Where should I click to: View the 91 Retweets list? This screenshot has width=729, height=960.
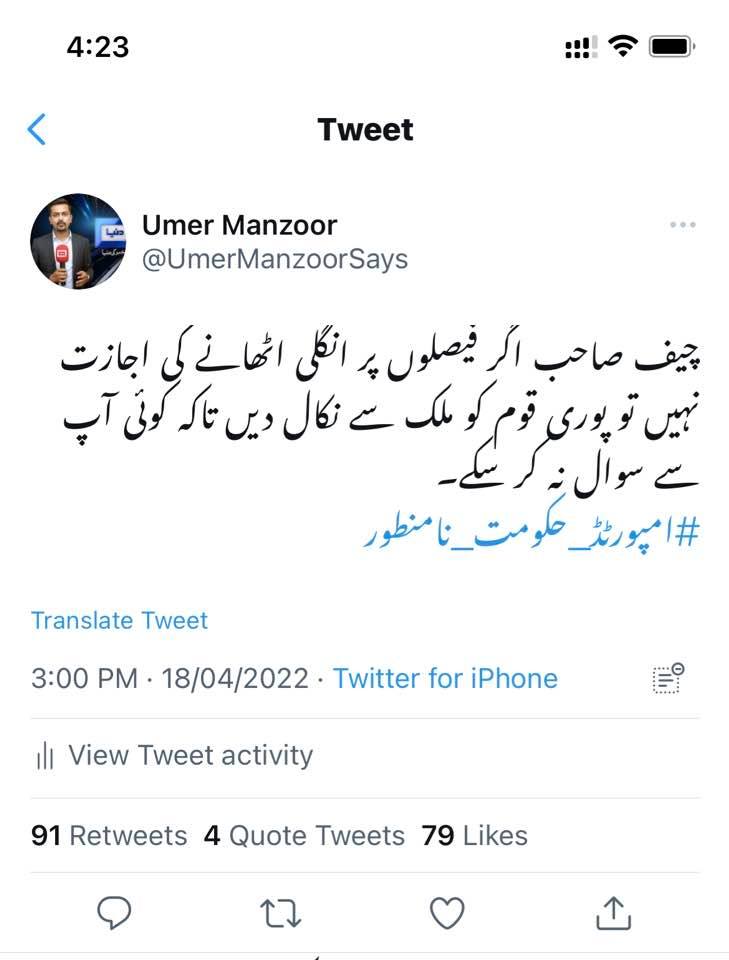[x=109, y=836]
